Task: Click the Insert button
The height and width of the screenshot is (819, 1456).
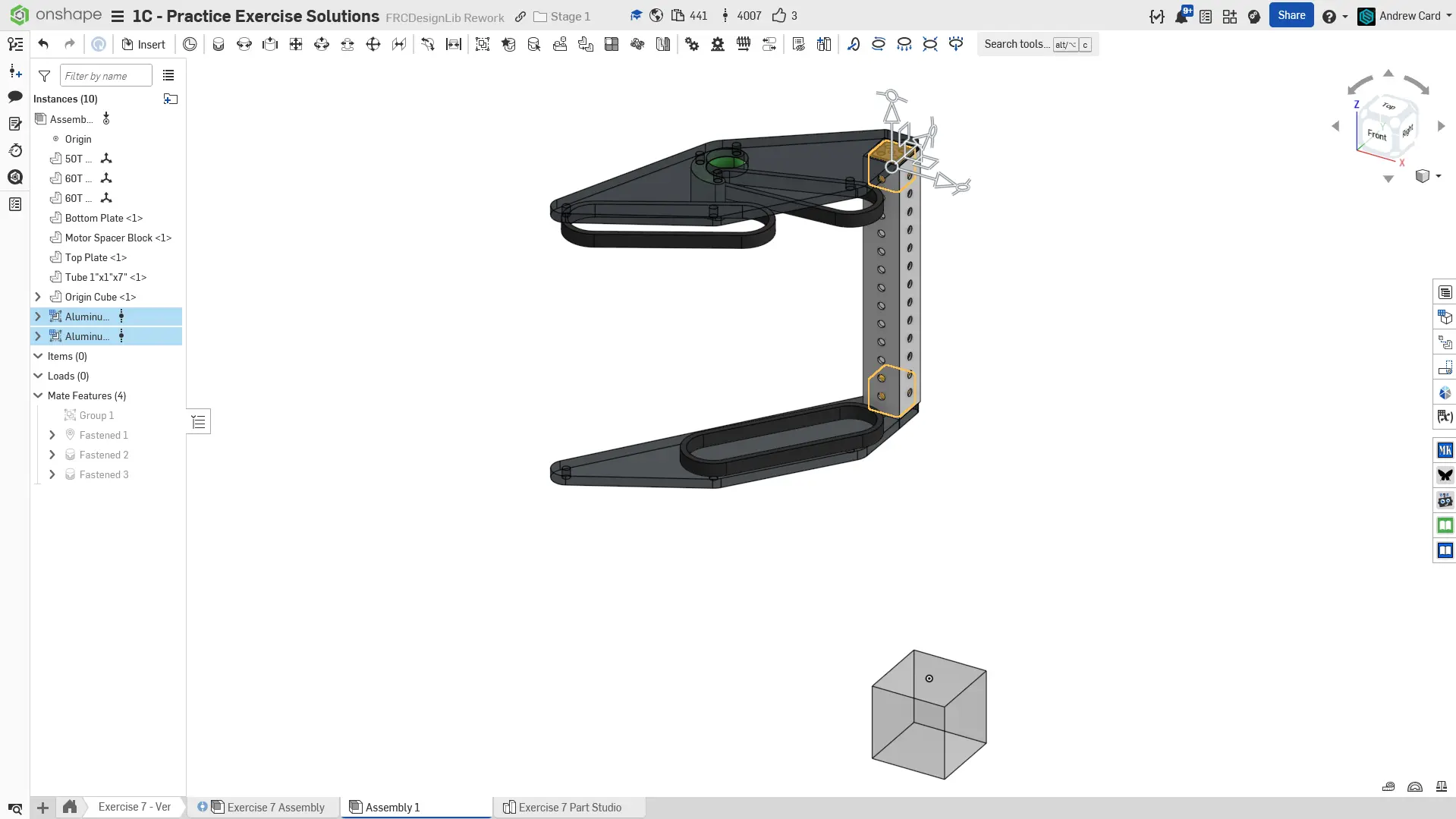Action: point(143,44)
